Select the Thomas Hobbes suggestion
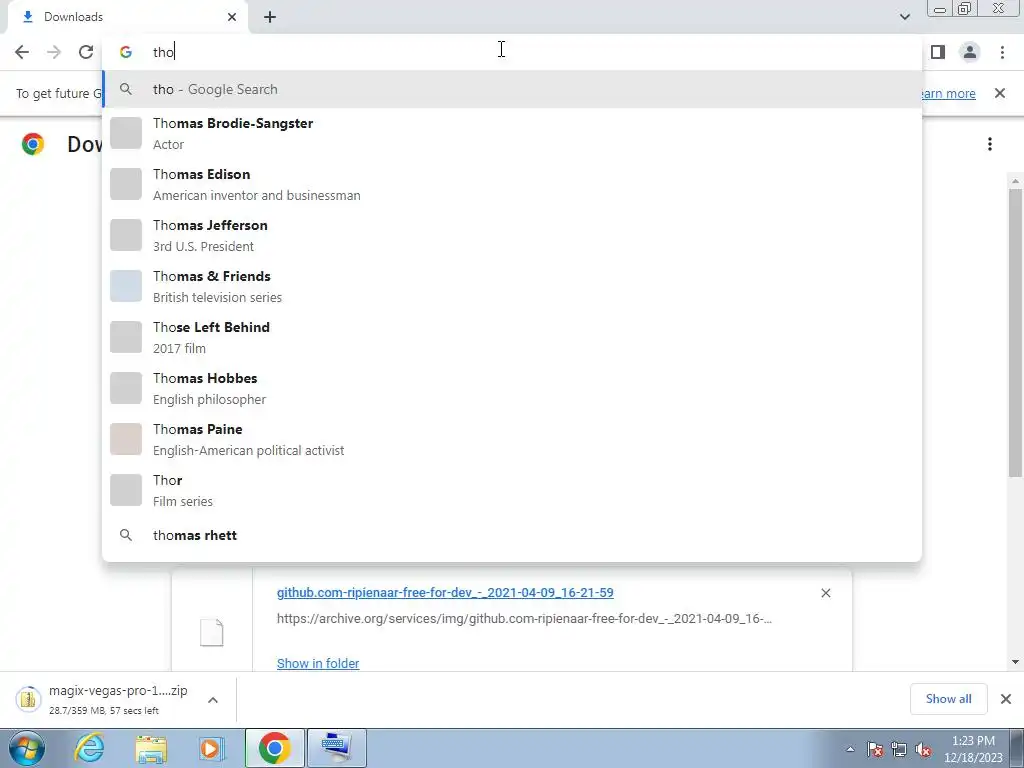The height and width of the screenshot is (768, 1024). pos(512,388)
